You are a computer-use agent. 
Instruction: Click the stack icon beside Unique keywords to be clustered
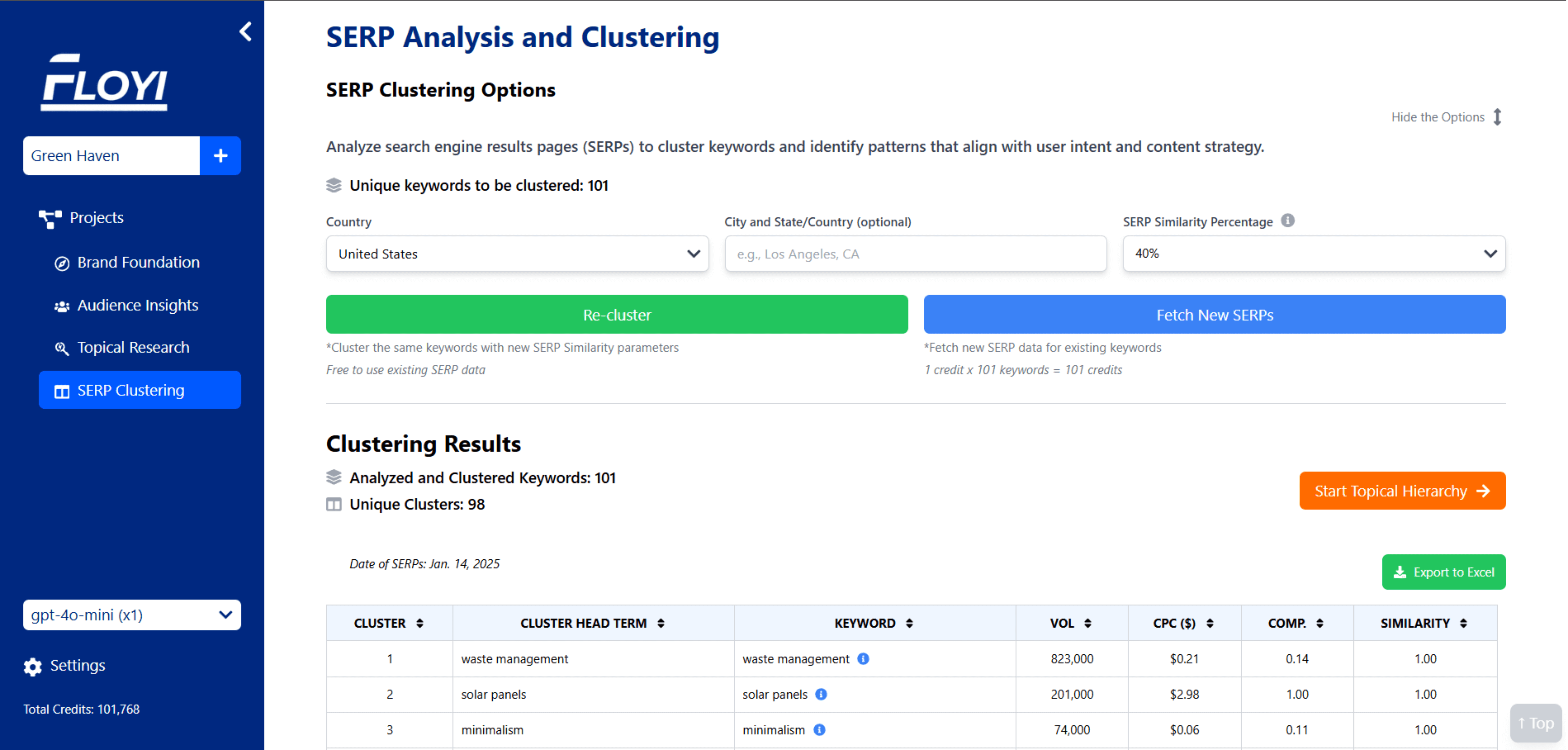pos(334,185)
